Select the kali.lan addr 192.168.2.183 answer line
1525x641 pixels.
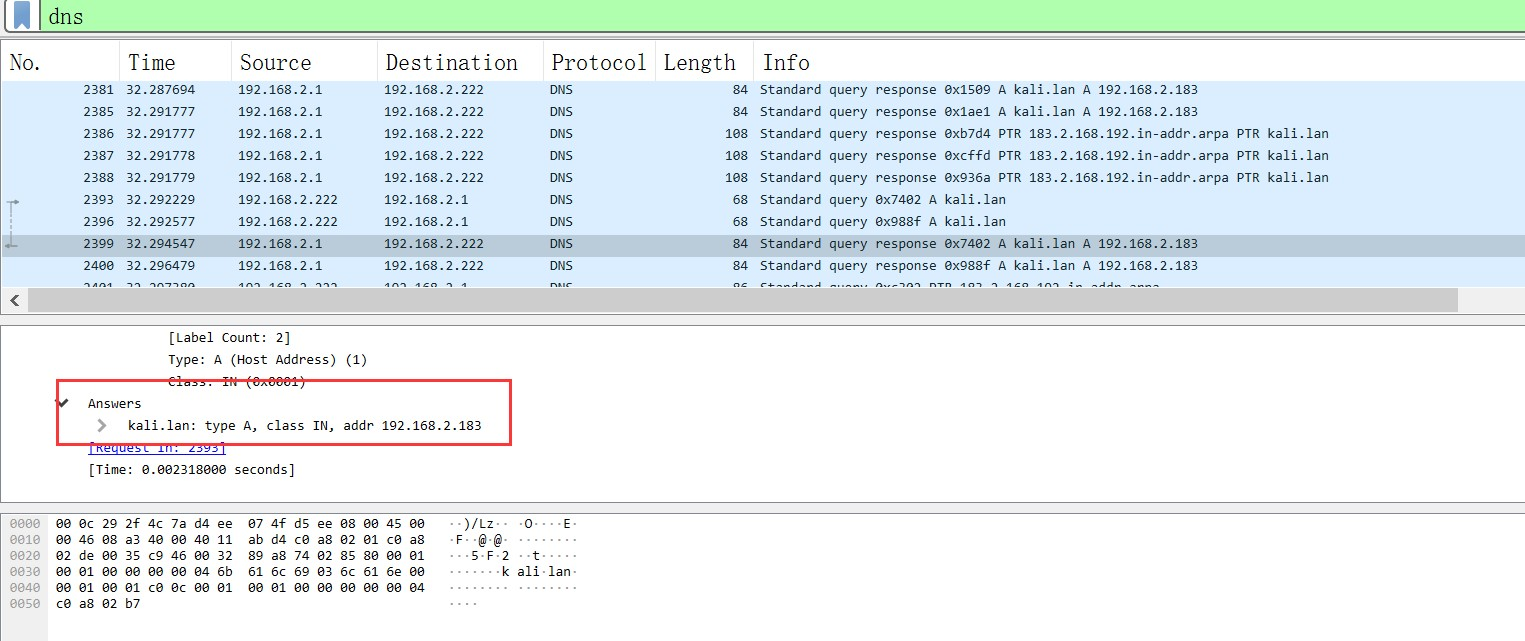coord(304,426)
